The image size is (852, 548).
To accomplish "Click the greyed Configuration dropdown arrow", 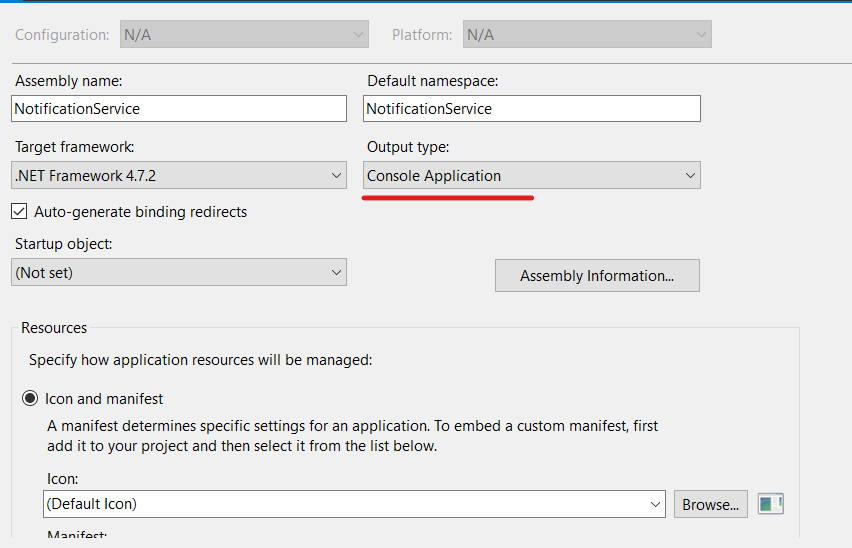I will click(358, 34).
